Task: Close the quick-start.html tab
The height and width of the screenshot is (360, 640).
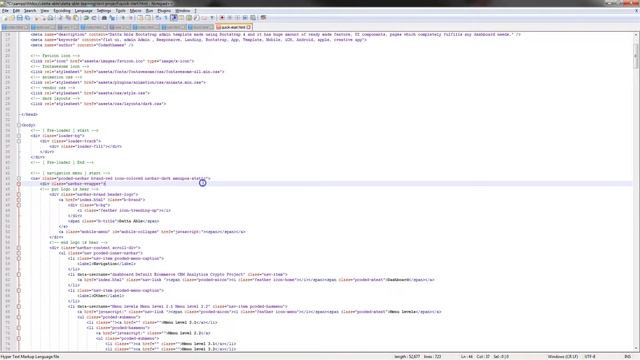Action: coord(249,27)
